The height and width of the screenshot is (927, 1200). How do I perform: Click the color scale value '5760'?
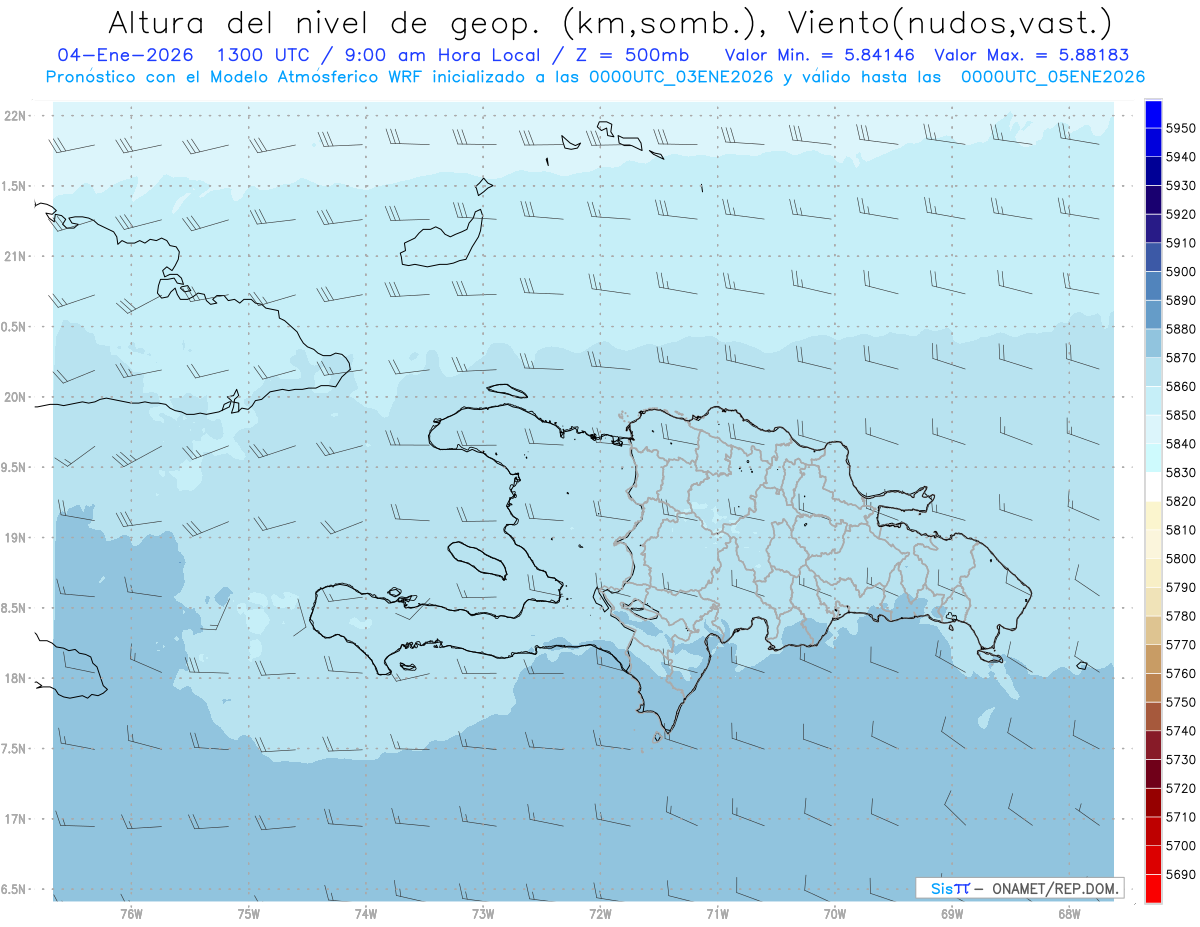click(x=1181, y=673)
